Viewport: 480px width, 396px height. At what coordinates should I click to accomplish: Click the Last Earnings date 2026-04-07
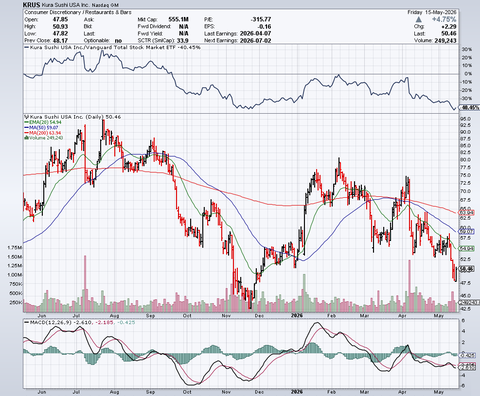[255, 33]
